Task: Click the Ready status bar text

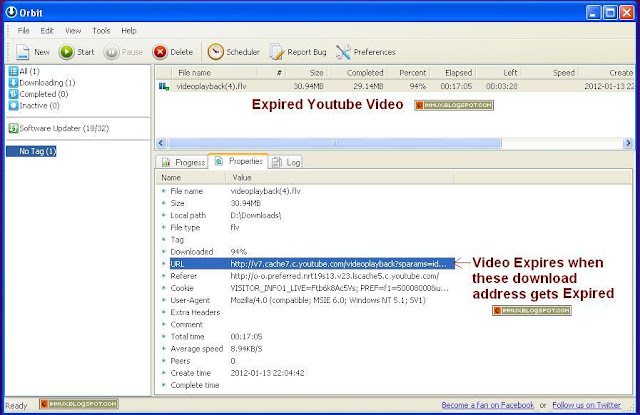Action: pos(16,406)
